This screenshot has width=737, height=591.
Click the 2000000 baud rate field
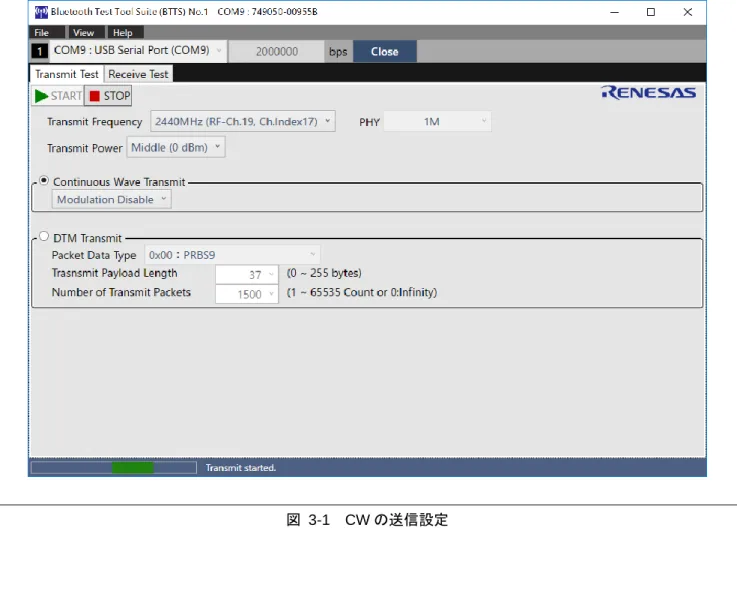pos(276,51)
